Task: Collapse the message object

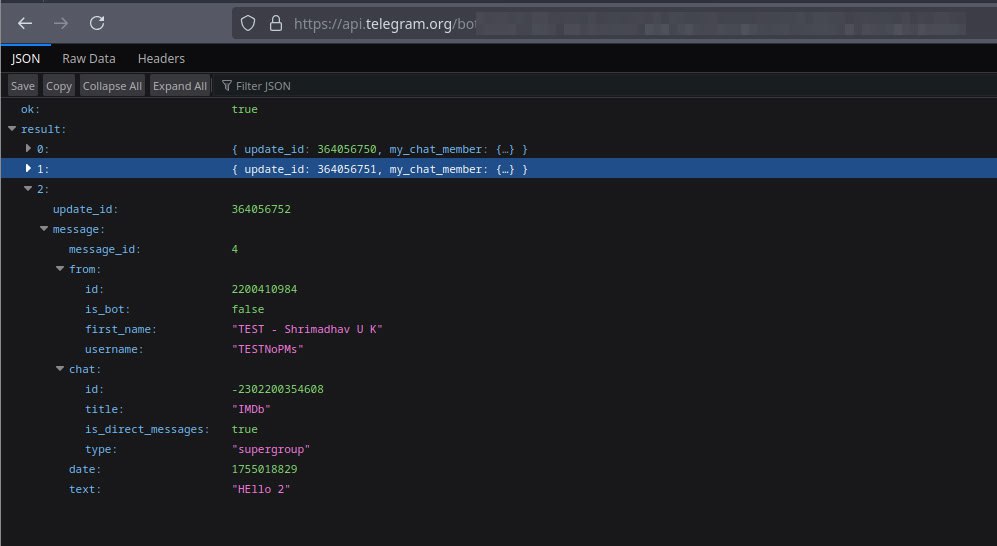Action: click(44, 229)
